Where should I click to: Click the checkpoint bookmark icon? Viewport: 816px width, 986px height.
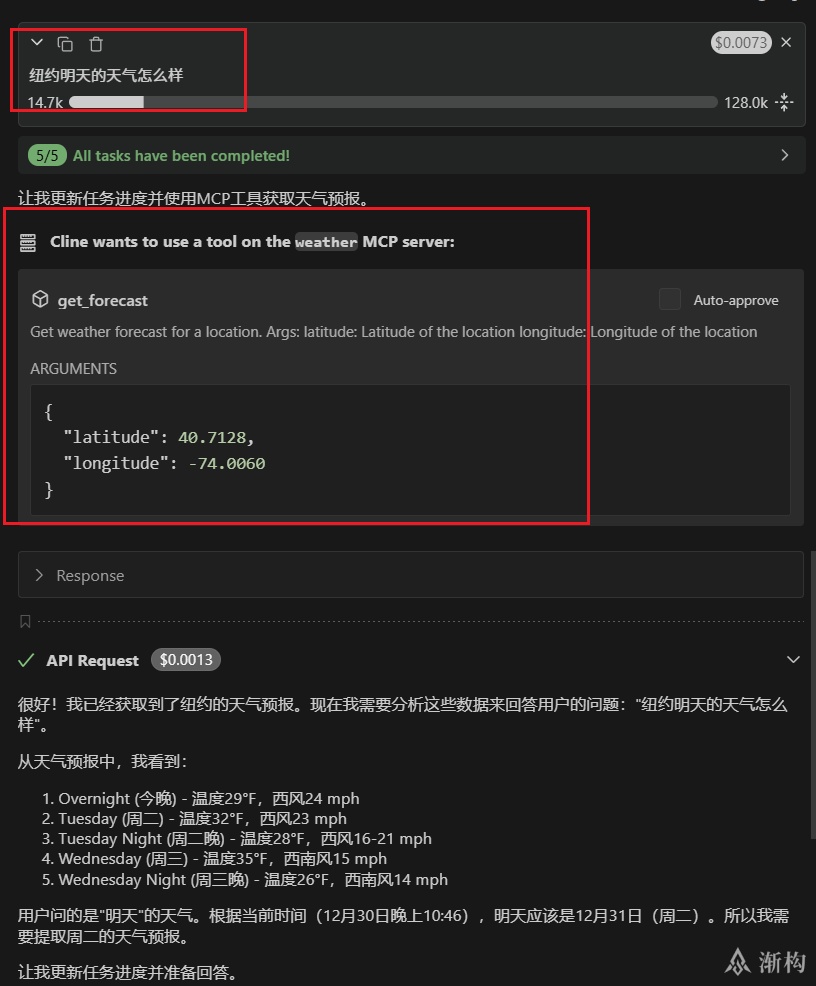click(x=25, y=622)
